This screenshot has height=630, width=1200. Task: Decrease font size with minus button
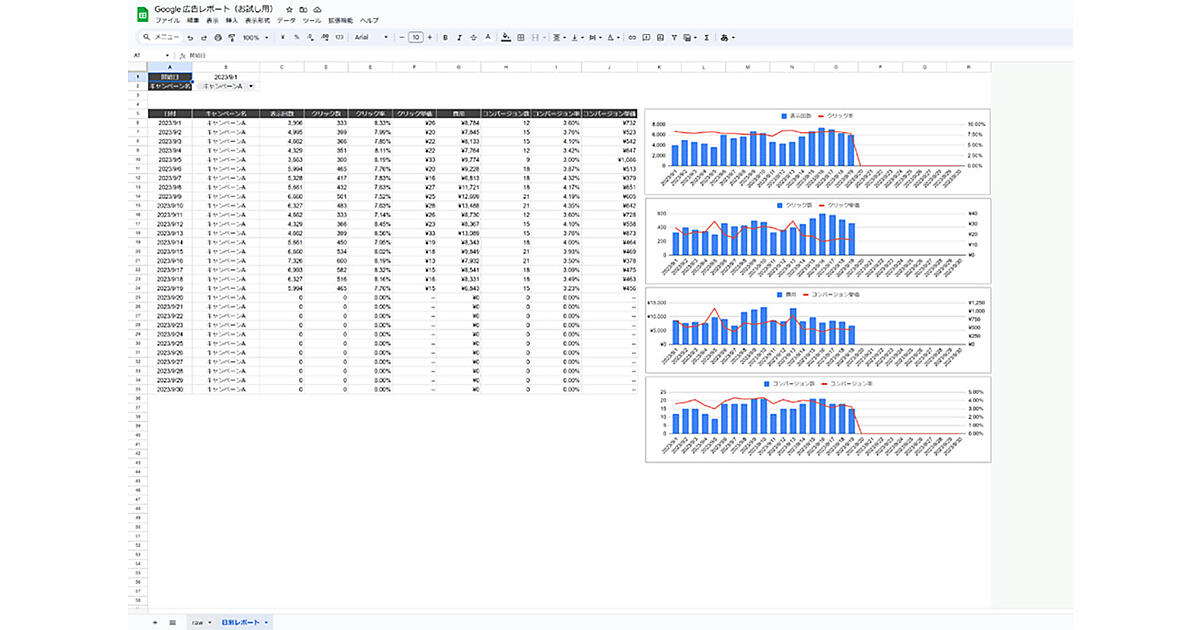pyautogui.click(x=401, y=38)
